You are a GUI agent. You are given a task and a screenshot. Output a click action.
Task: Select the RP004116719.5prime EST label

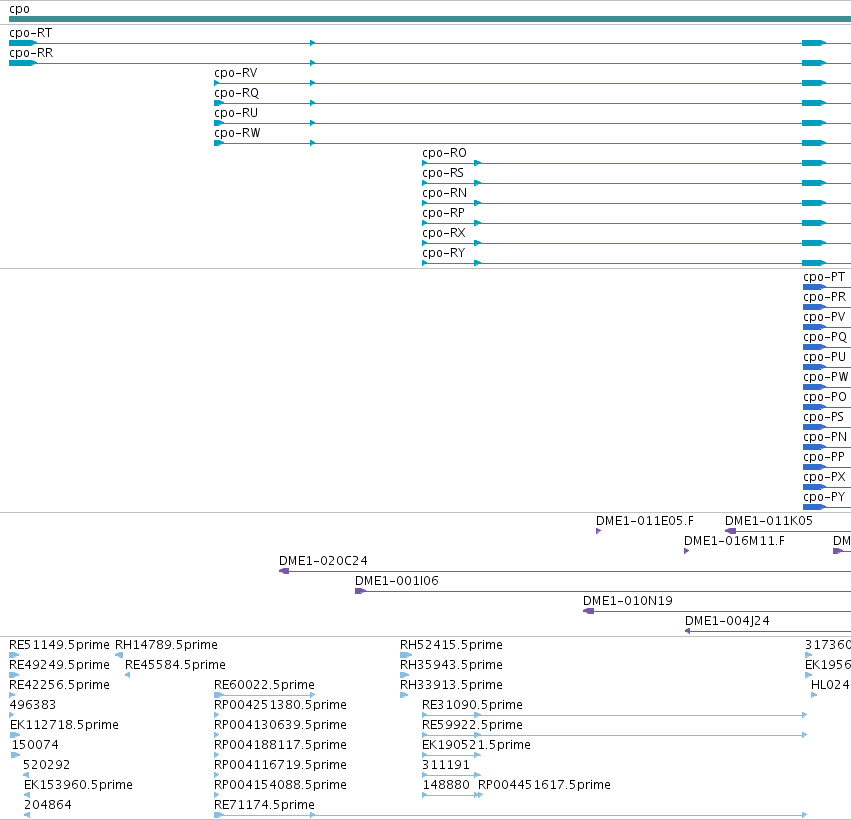tap(281, 766)
